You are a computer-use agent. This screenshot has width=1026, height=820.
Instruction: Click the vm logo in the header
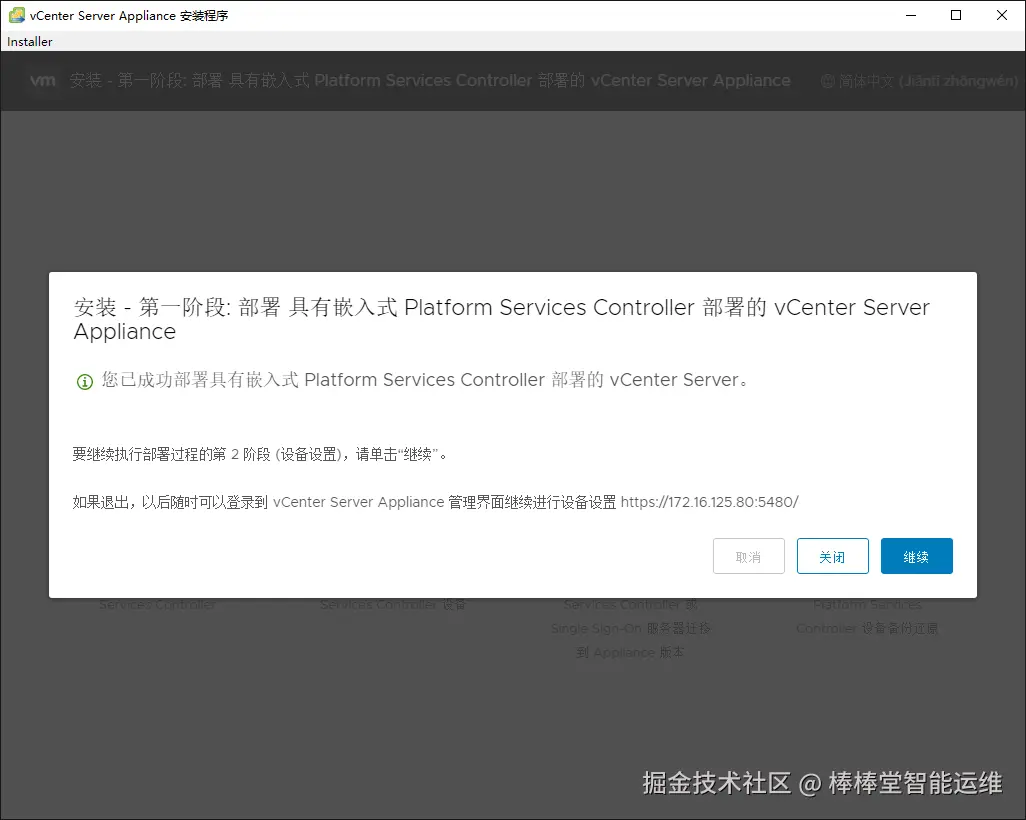point(43,80)
